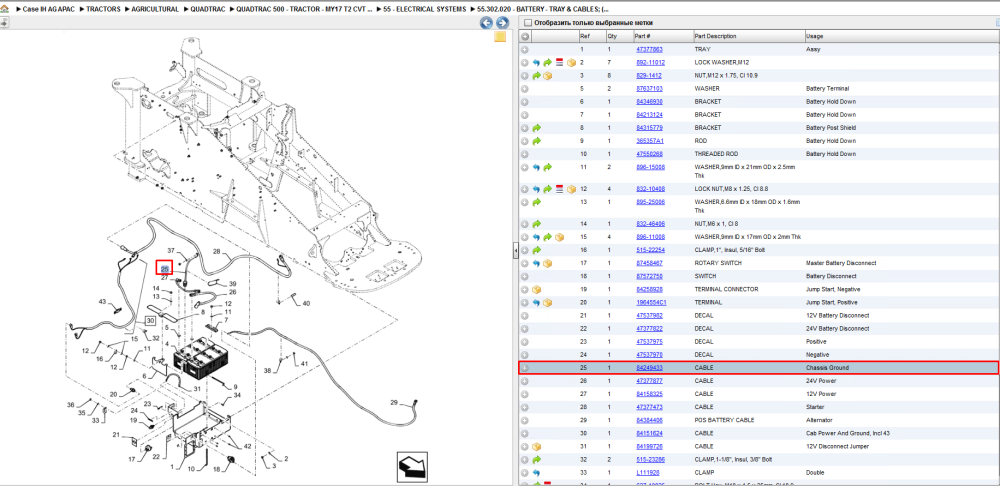Go to the home page icon
The width and height of the screenshot is (1000, 486).
pyautogui.click(x=5, y=10)
